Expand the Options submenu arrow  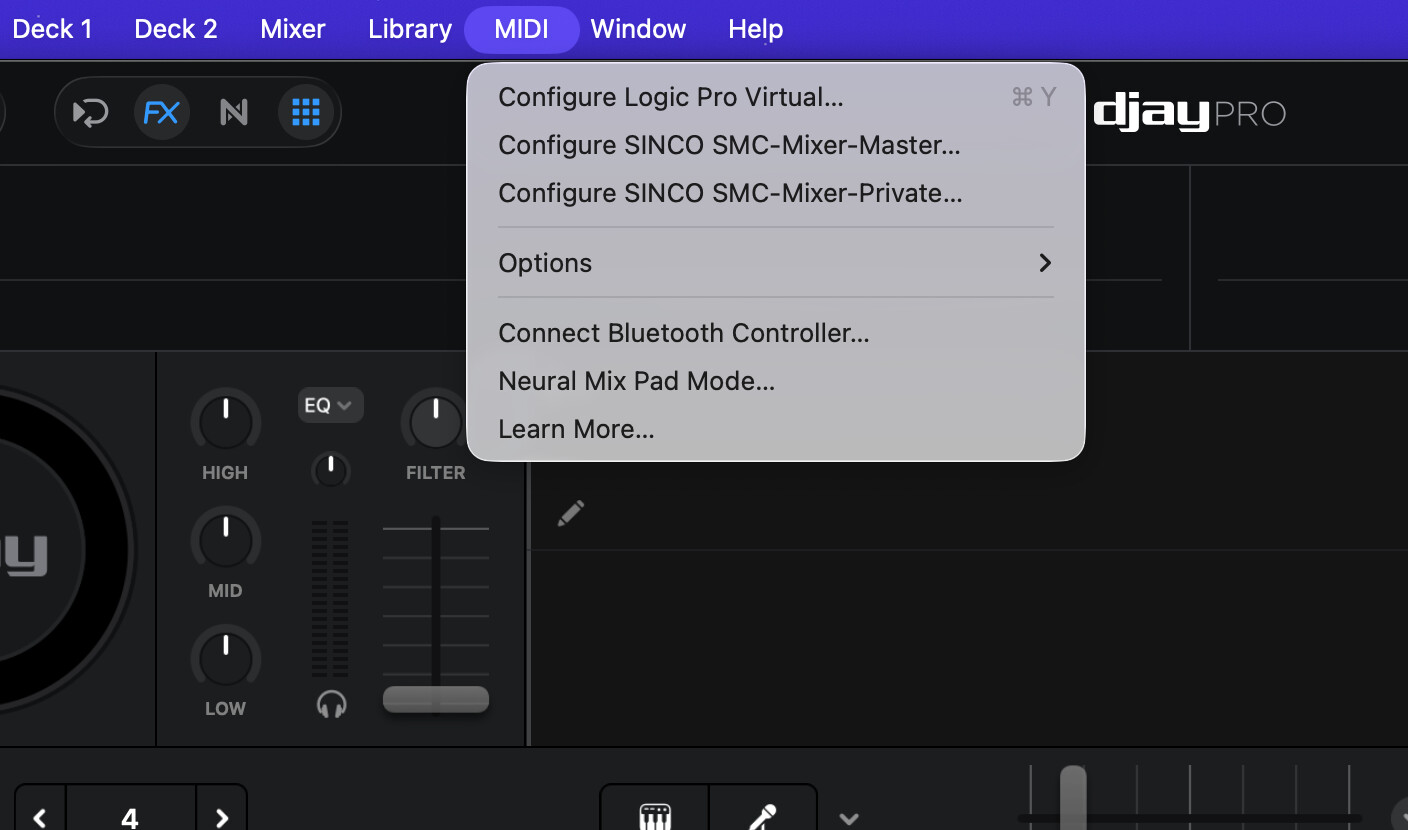pos(1045,263)
